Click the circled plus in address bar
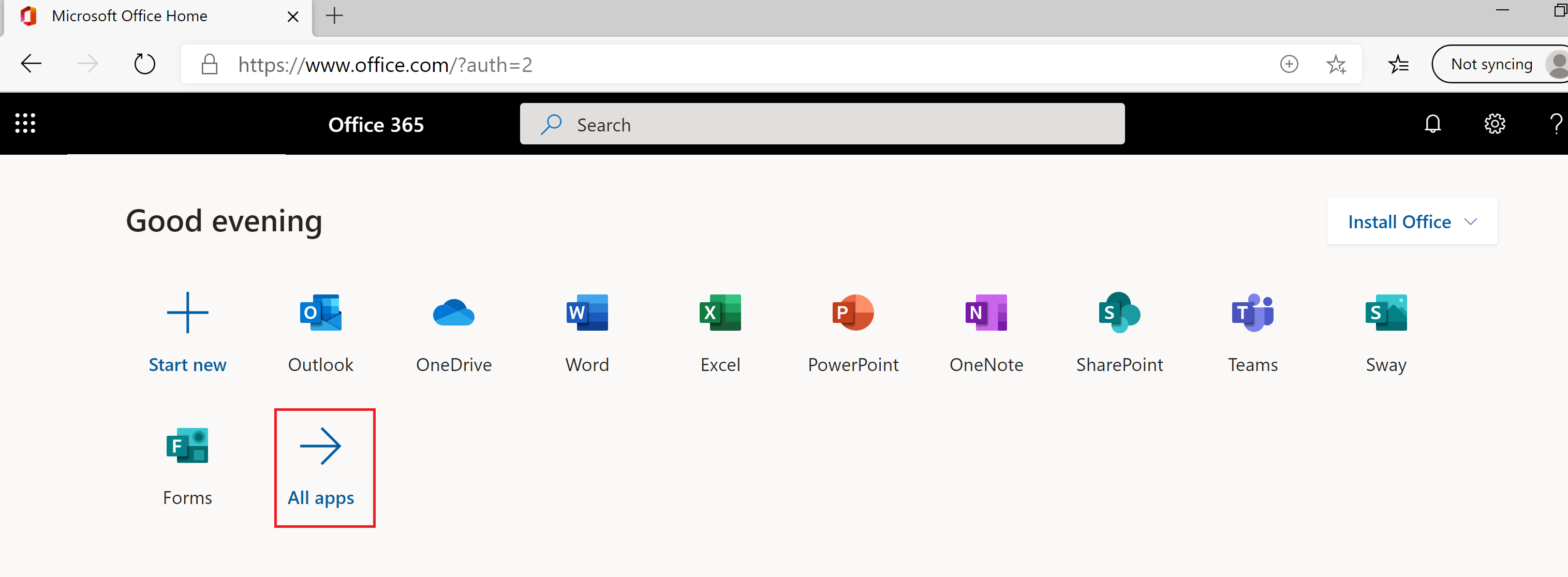Viewport: 1568px width, 577px height. point(1289,64)
